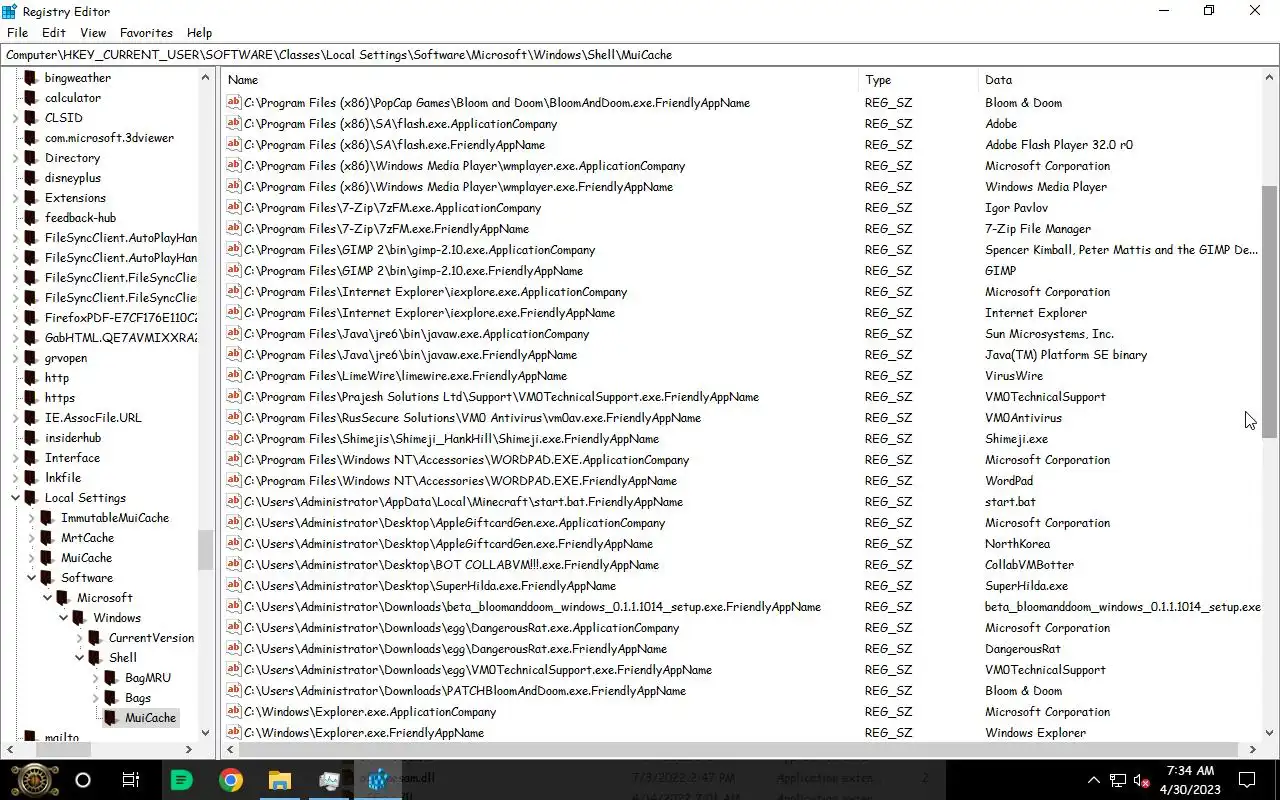Select the MuiCache key under Shell
1280x800 pixels.
point(150,717)
